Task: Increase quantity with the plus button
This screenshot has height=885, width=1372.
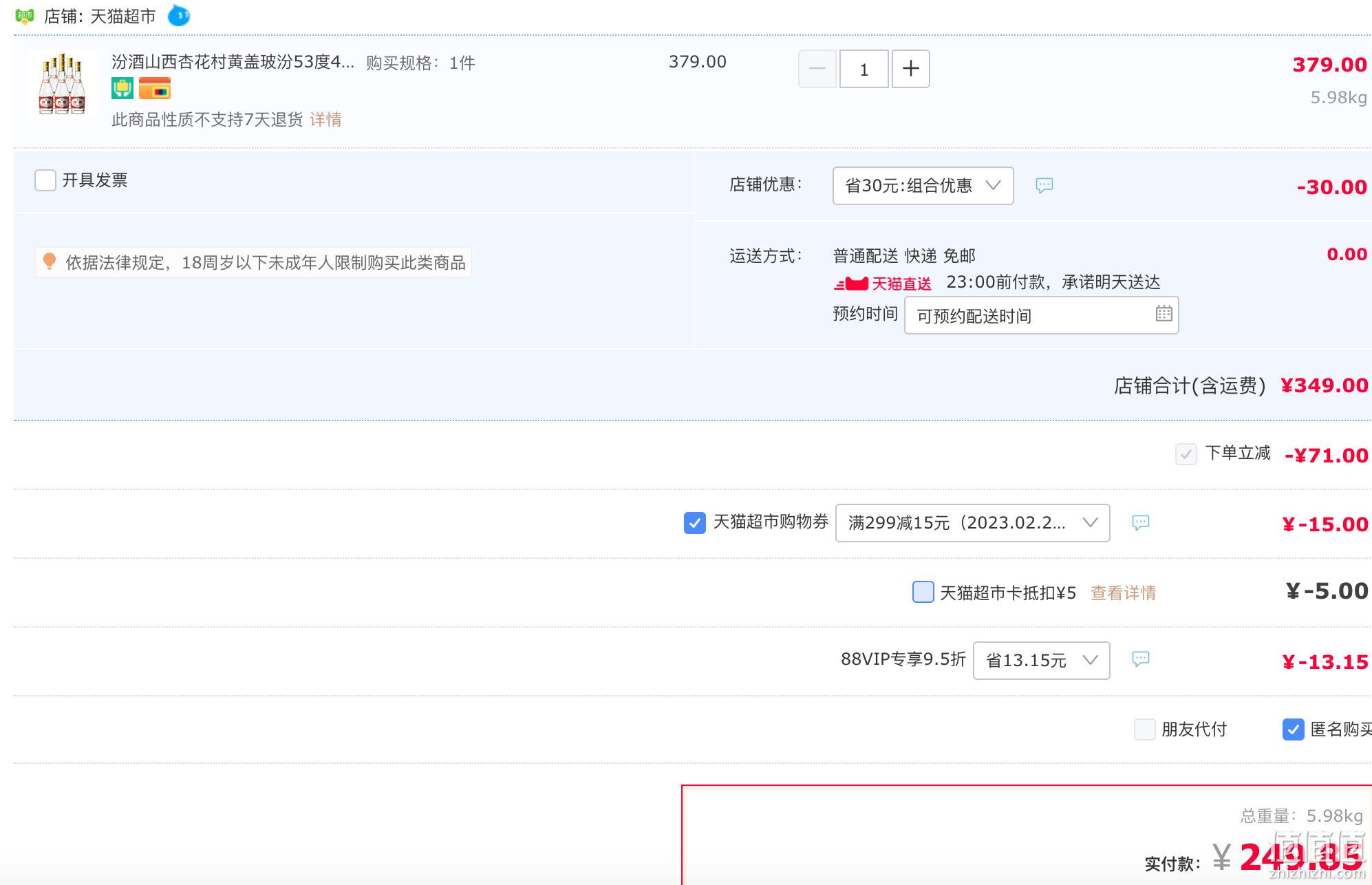Action: click(x=911, y=69)
